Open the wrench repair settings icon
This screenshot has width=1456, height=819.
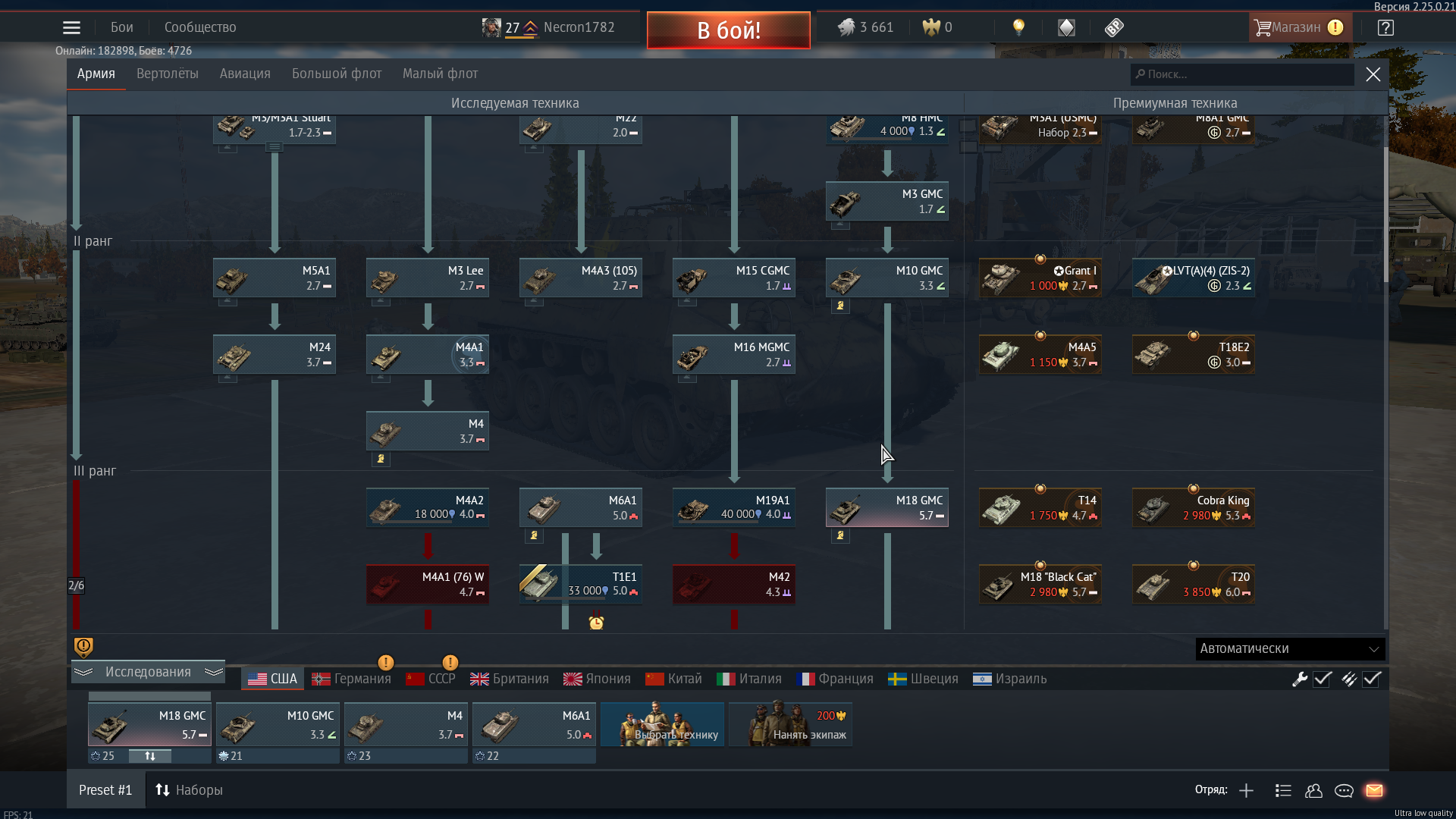pyautogui.click(x=1300, y=679)
